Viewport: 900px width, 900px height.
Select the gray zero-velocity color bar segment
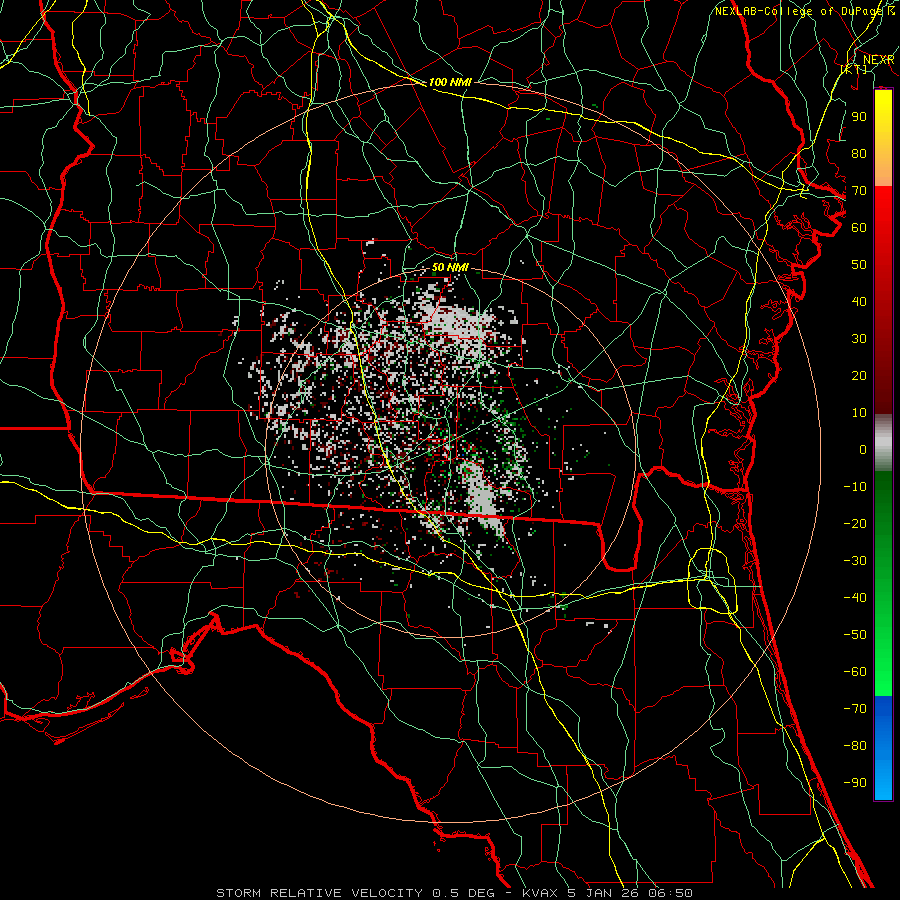pos(883,442)
